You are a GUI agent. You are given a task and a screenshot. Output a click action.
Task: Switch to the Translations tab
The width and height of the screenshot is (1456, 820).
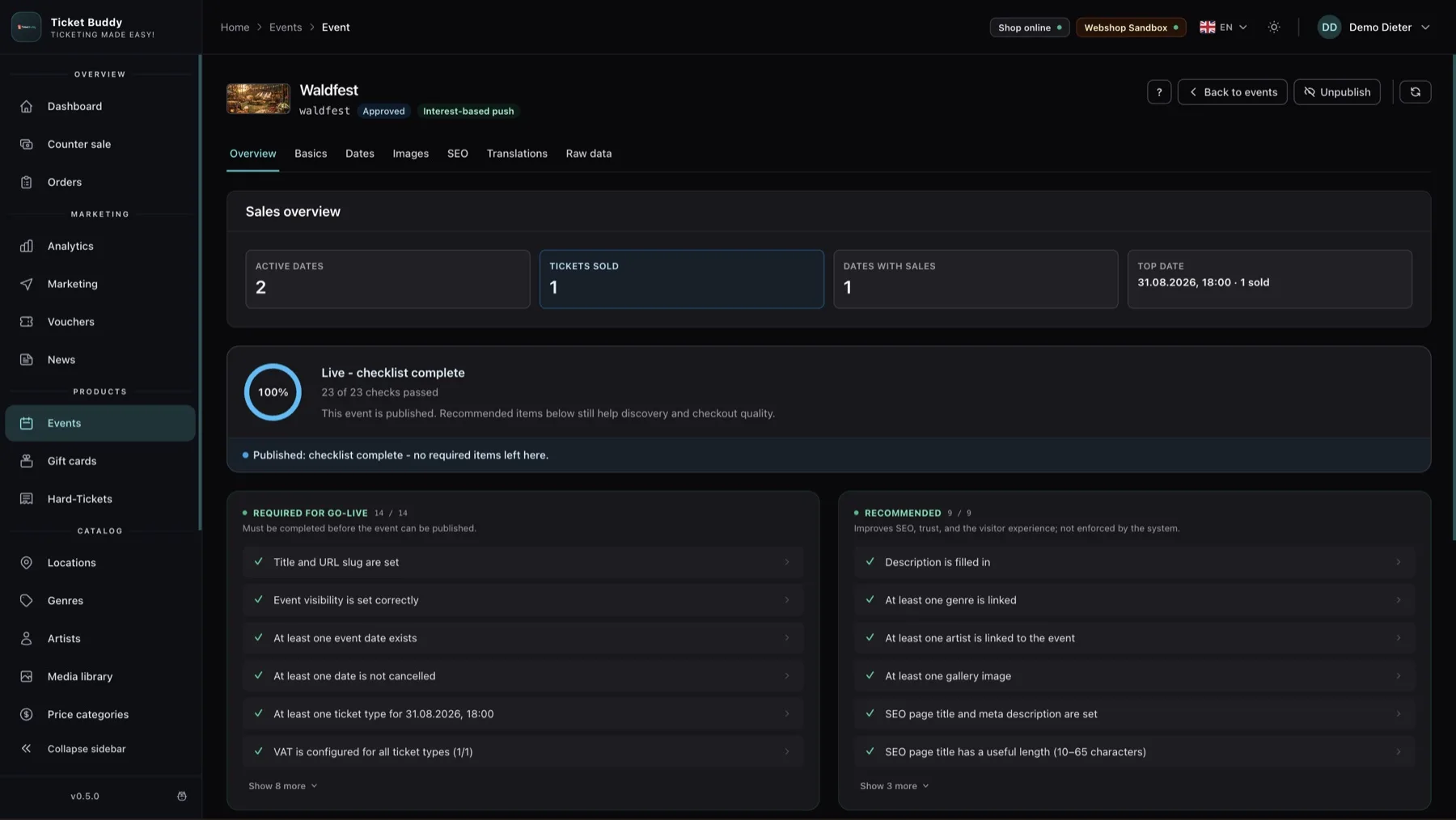point(517,154)
